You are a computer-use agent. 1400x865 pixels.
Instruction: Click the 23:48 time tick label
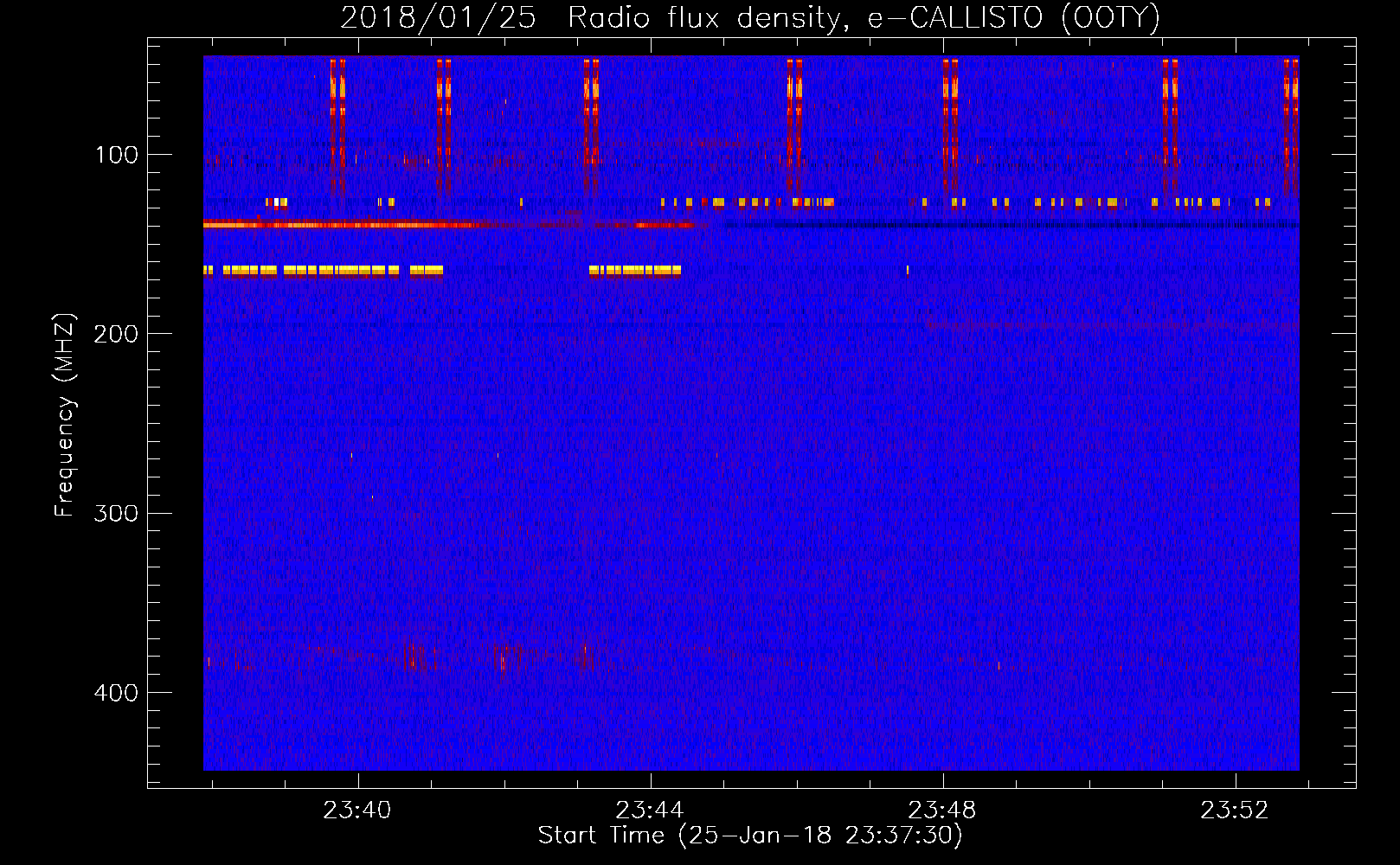pos(942,810)
